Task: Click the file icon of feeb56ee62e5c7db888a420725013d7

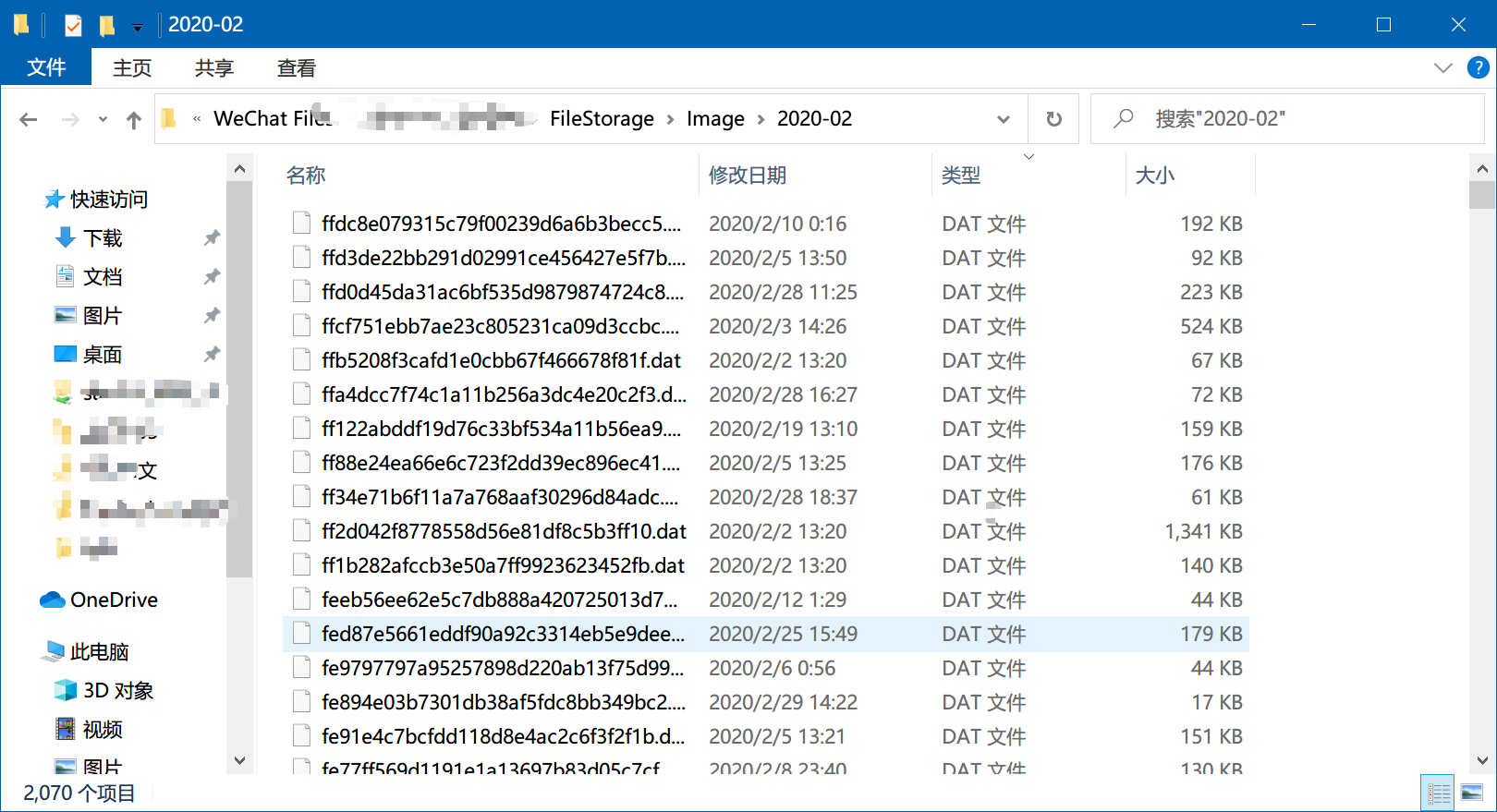Action: 301,600
